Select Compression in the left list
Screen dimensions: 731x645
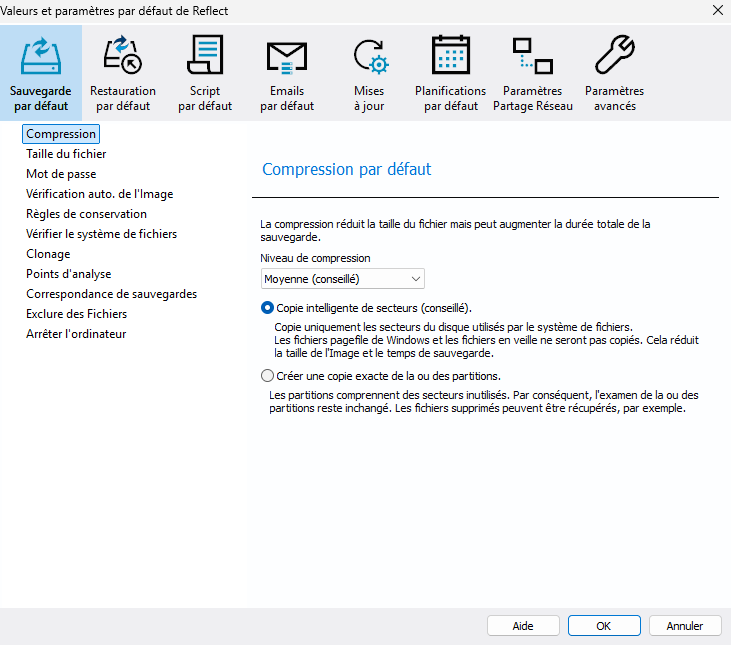(x=61, y=134)
